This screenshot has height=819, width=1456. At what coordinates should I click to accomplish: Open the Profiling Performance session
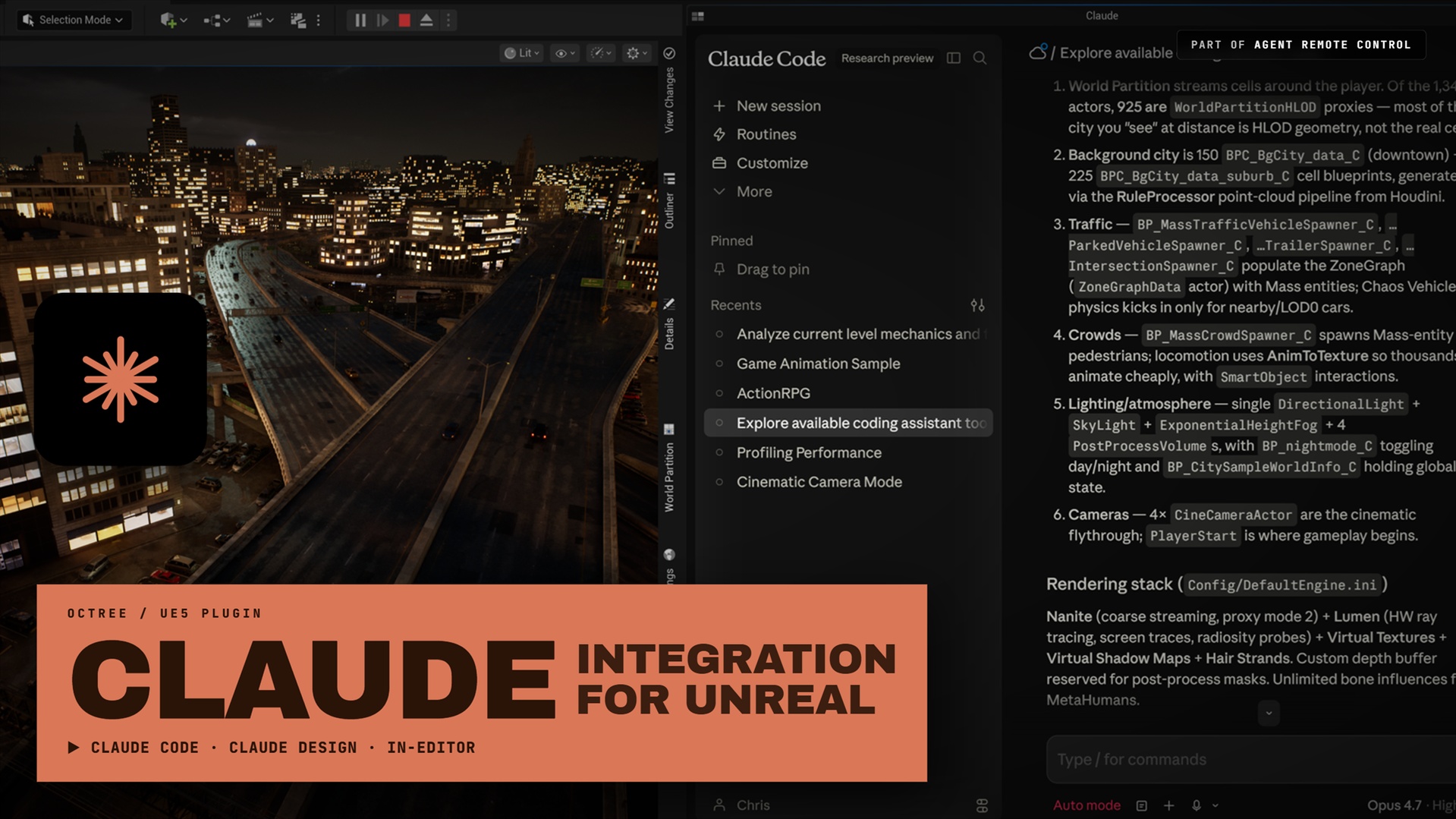[848, 452]
